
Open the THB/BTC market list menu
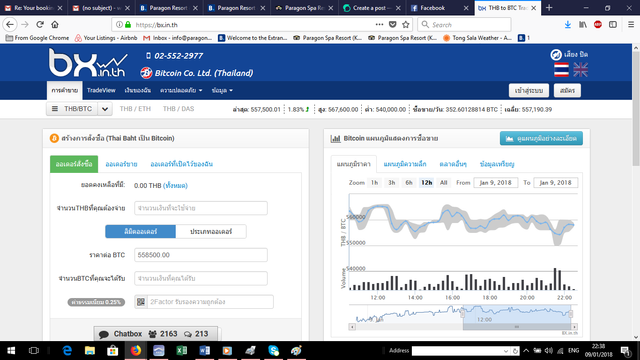[x=72, y=109]
